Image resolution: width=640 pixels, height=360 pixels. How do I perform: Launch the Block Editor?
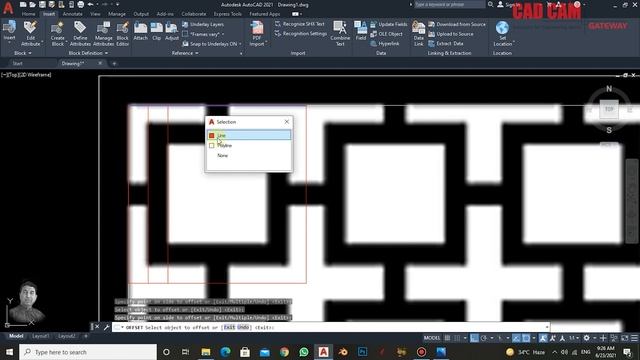pyautogui.click(x=122, y=33)
